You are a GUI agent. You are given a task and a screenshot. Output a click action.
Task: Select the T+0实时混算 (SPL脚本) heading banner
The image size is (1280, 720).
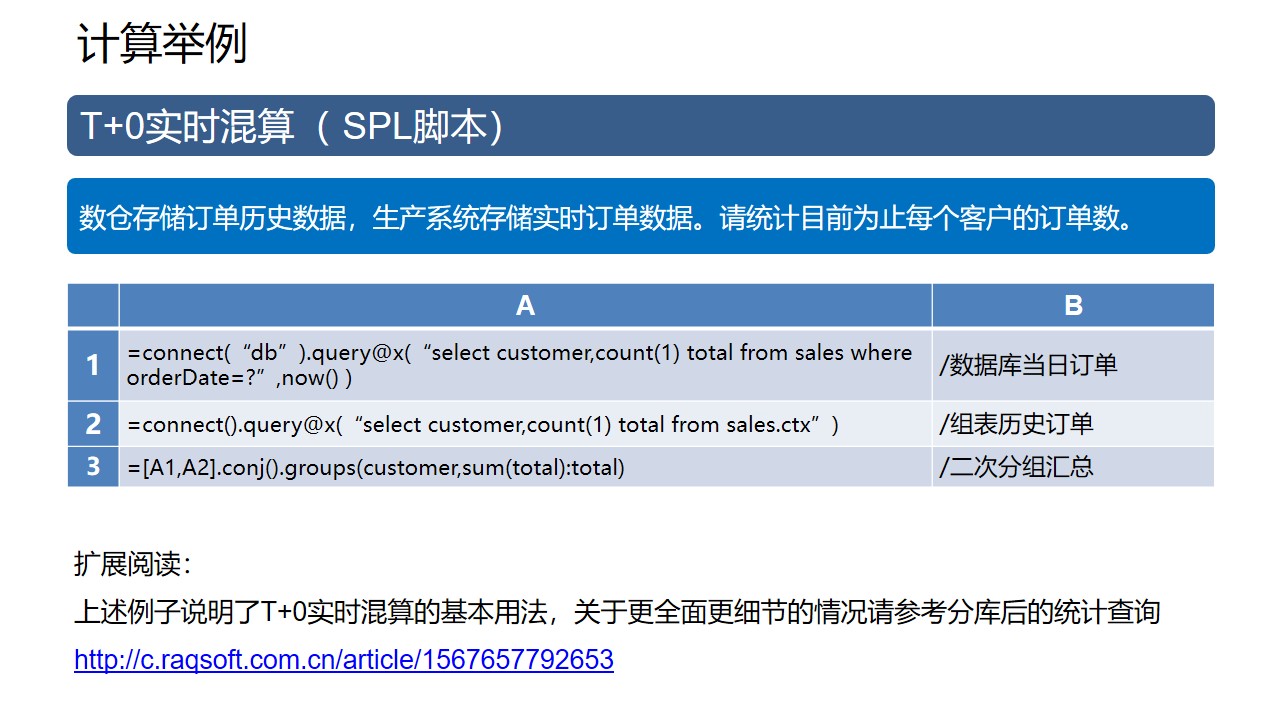[x=640, y=126]
